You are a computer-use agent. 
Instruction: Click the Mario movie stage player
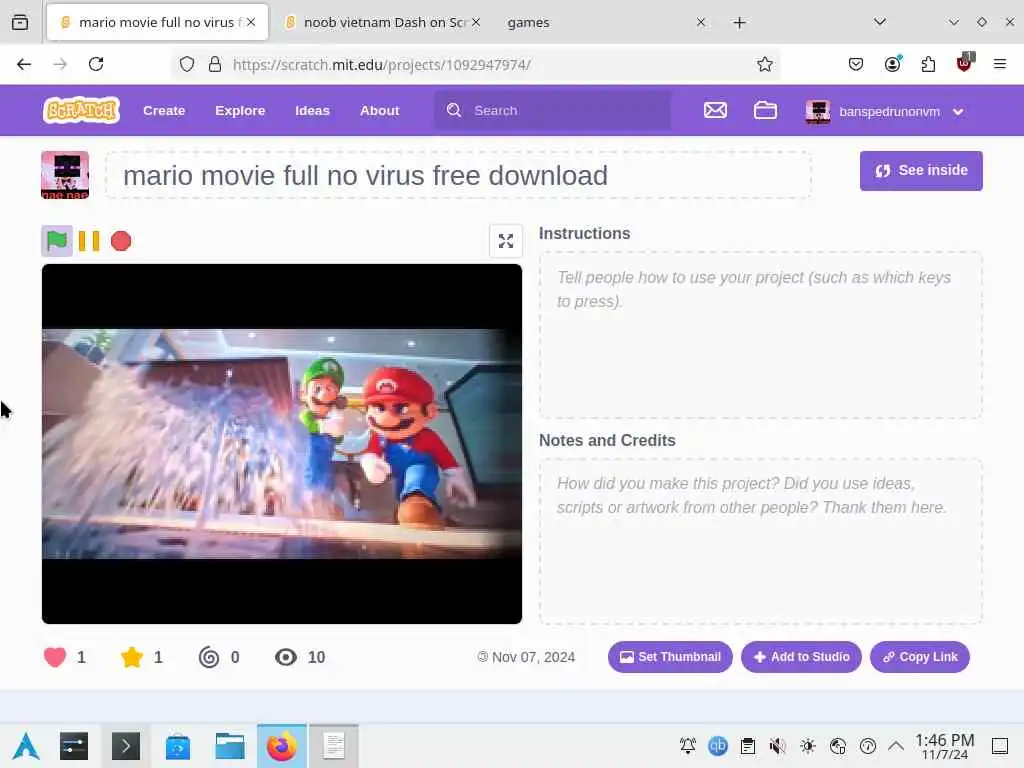[x=282, y=444]
